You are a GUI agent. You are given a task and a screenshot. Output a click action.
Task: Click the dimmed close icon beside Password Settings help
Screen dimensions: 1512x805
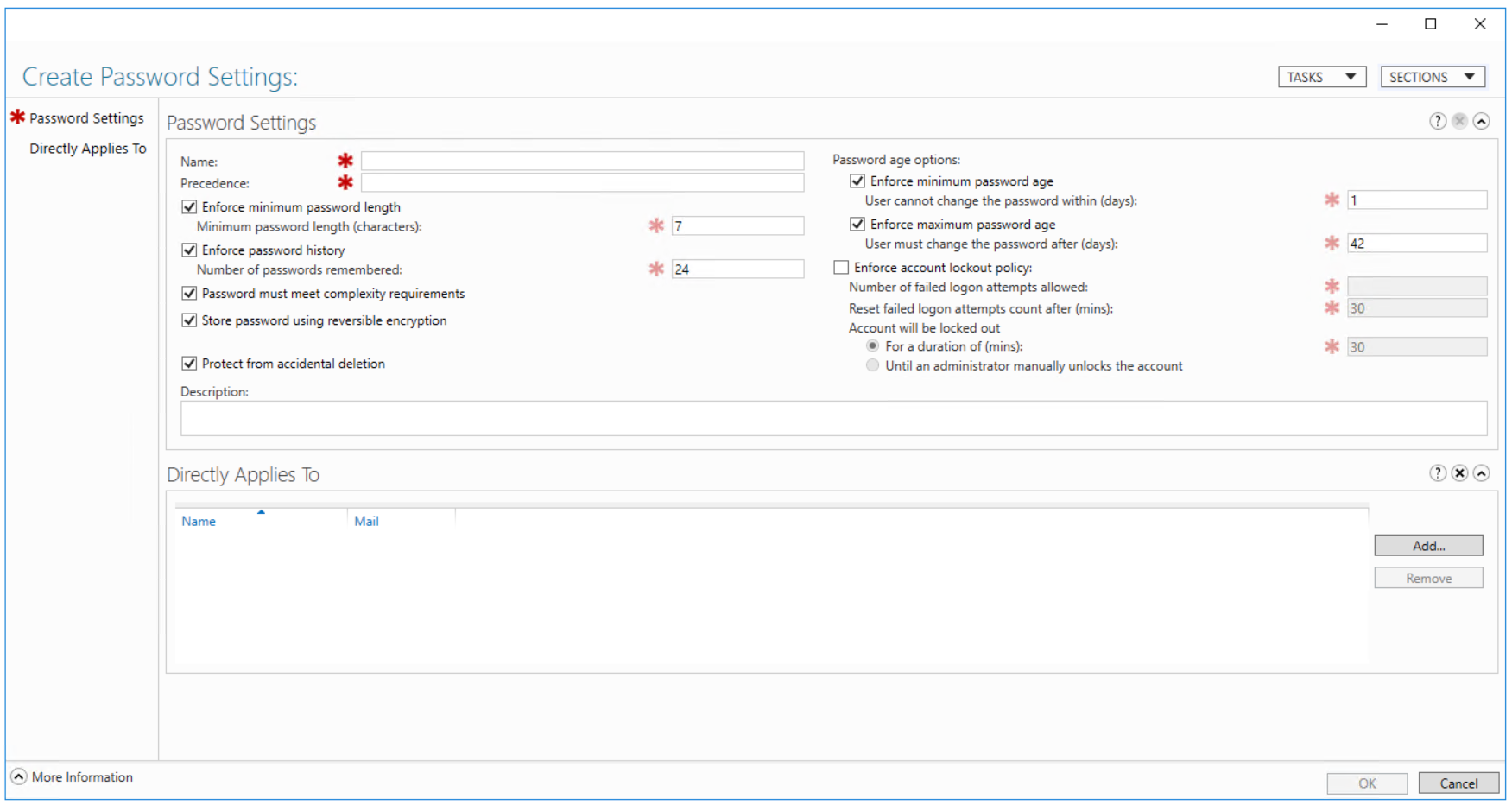1459,121
